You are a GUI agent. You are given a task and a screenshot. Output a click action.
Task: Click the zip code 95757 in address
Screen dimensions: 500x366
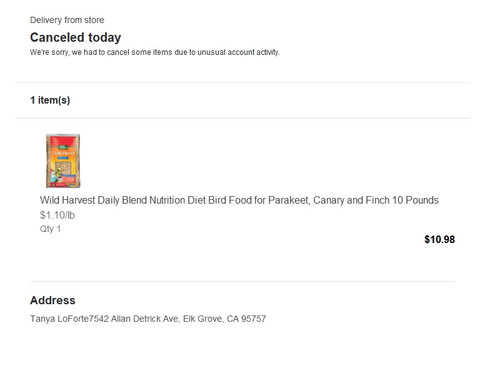(x=253, y=319)
